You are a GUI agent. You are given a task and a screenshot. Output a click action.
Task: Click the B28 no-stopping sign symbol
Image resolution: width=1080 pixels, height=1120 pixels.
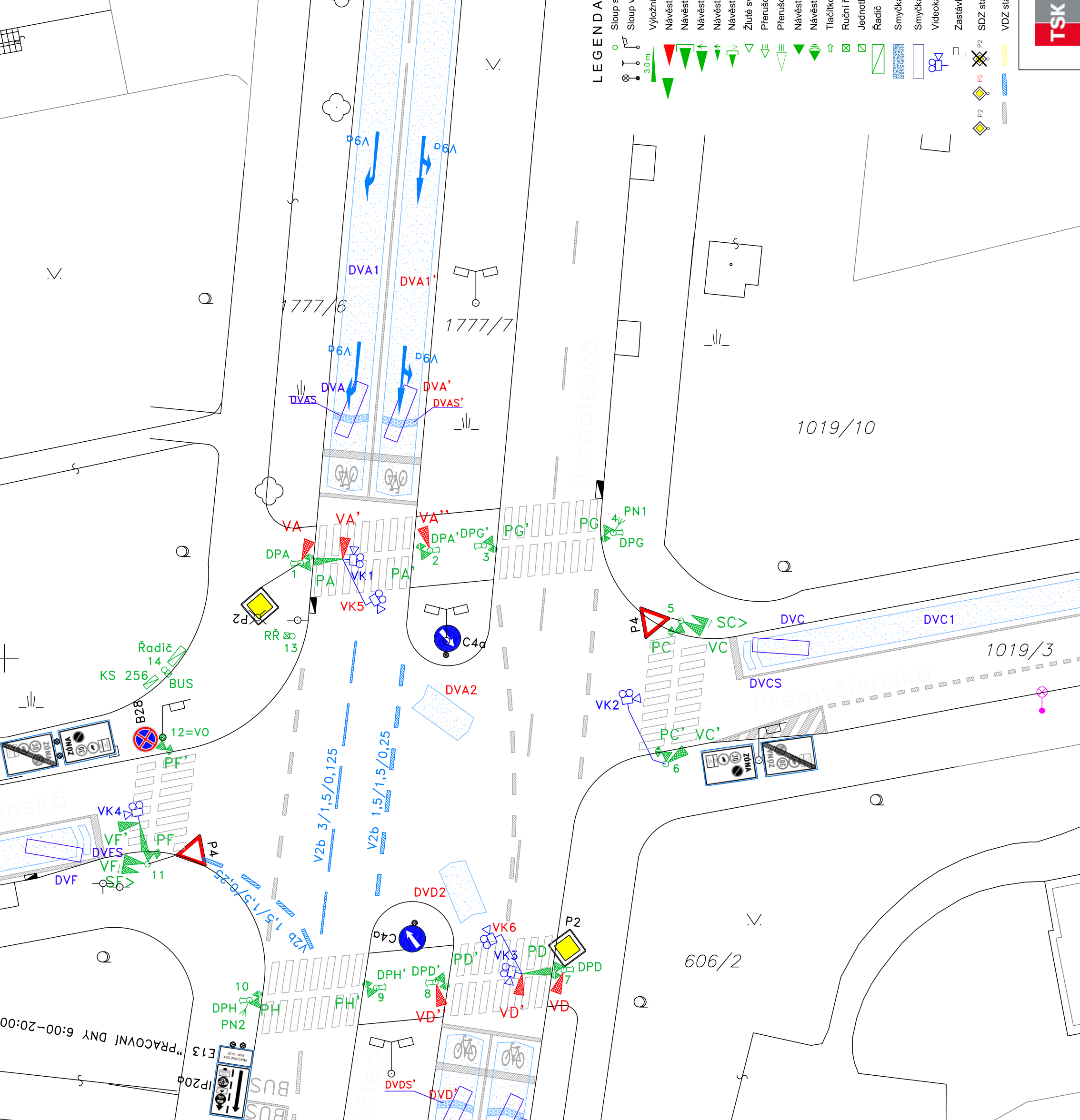tap(145, 739)
